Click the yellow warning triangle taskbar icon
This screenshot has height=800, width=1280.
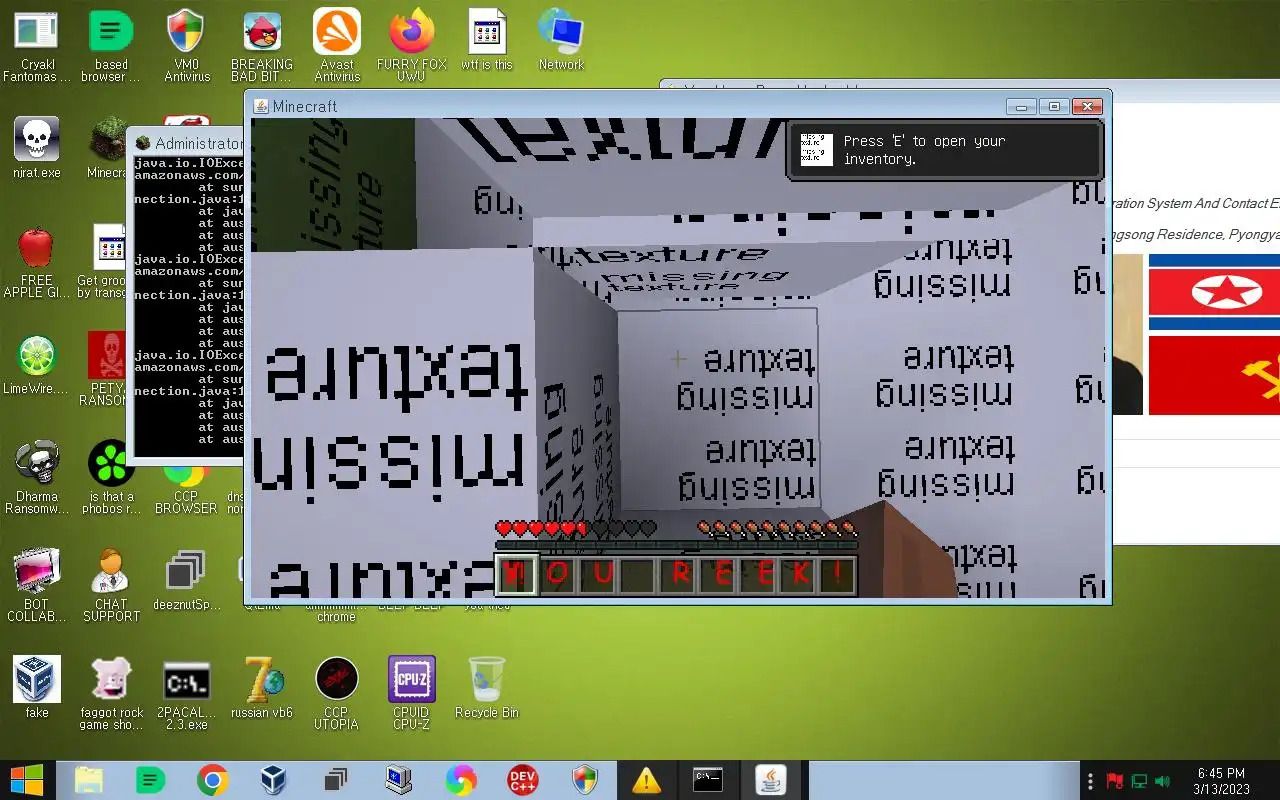pos(646,780)
